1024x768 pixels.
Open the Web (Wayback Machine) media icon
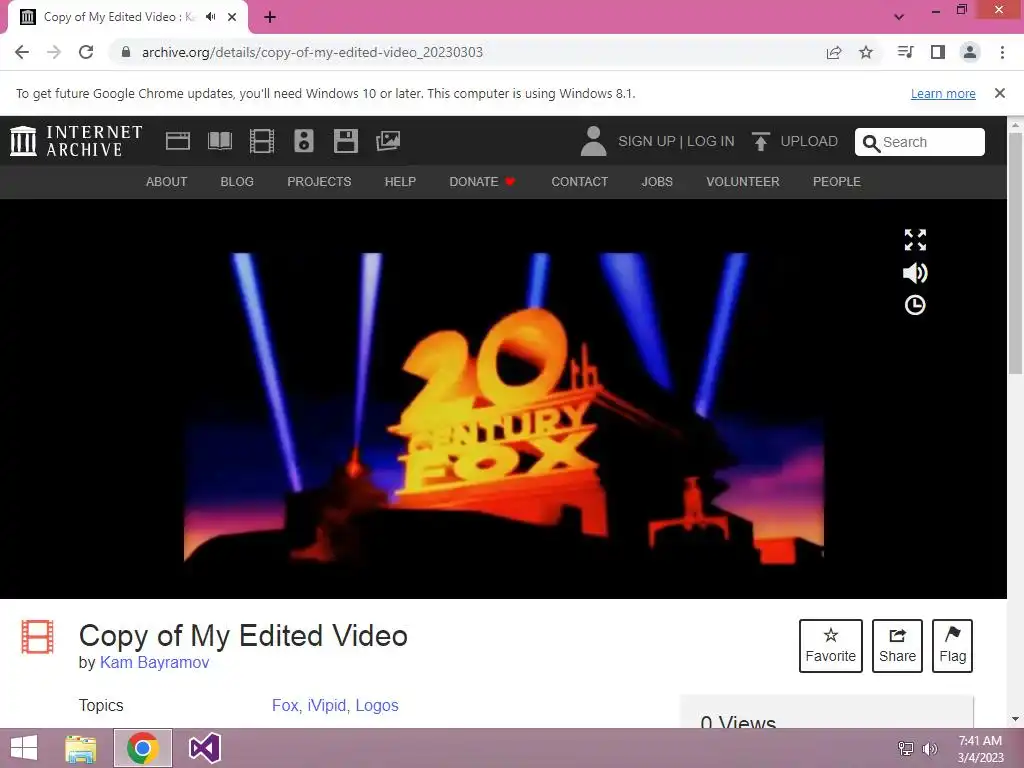click(178, 141)
